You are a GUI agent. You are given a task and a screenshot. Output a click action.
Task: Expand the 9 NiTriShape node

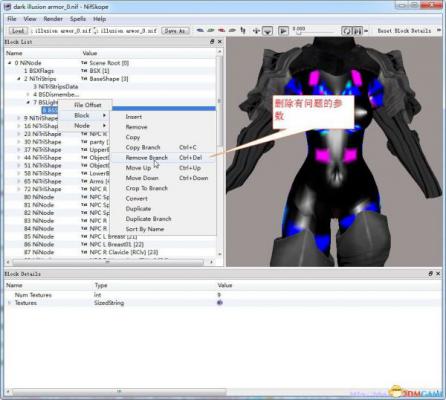pos(19,118)
